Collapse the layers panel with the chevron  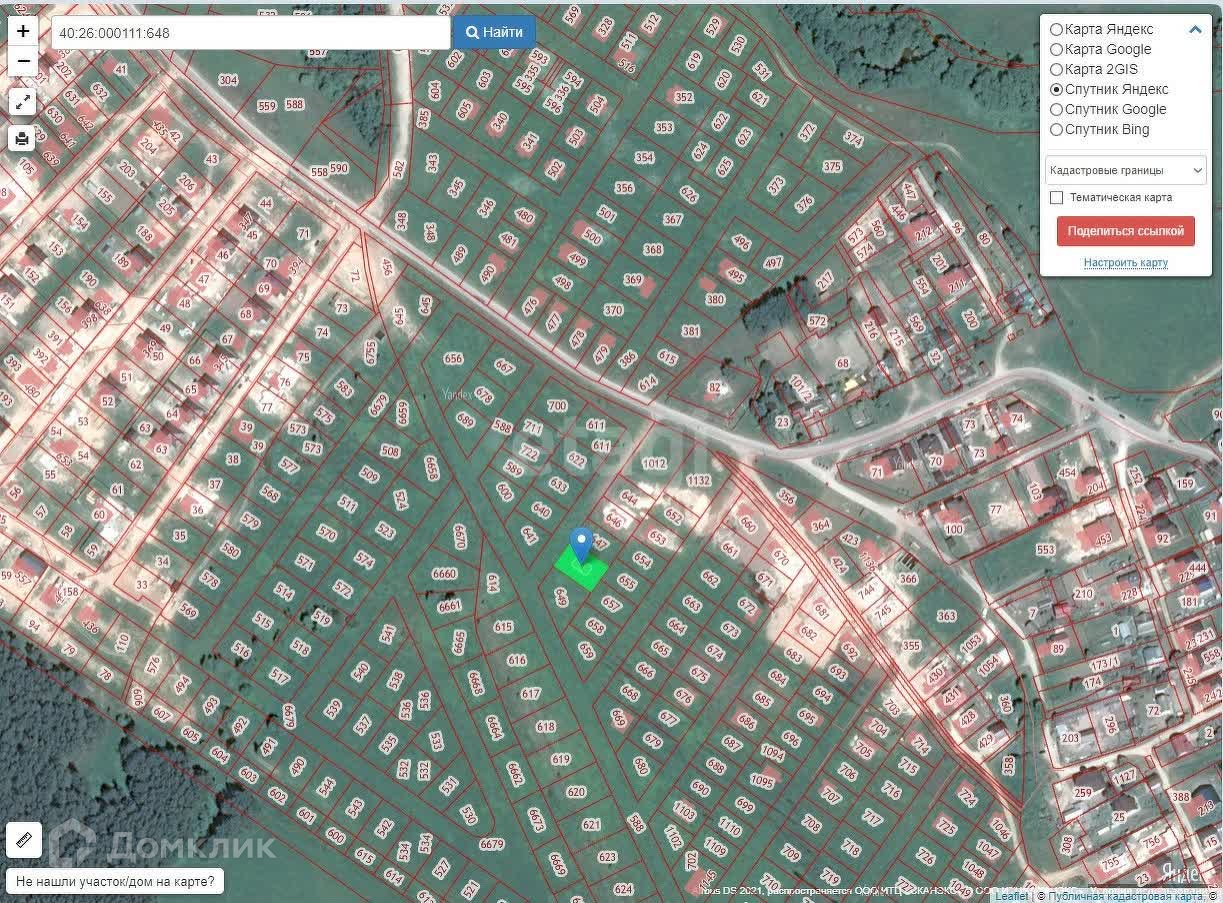(x=1195, y=30)
